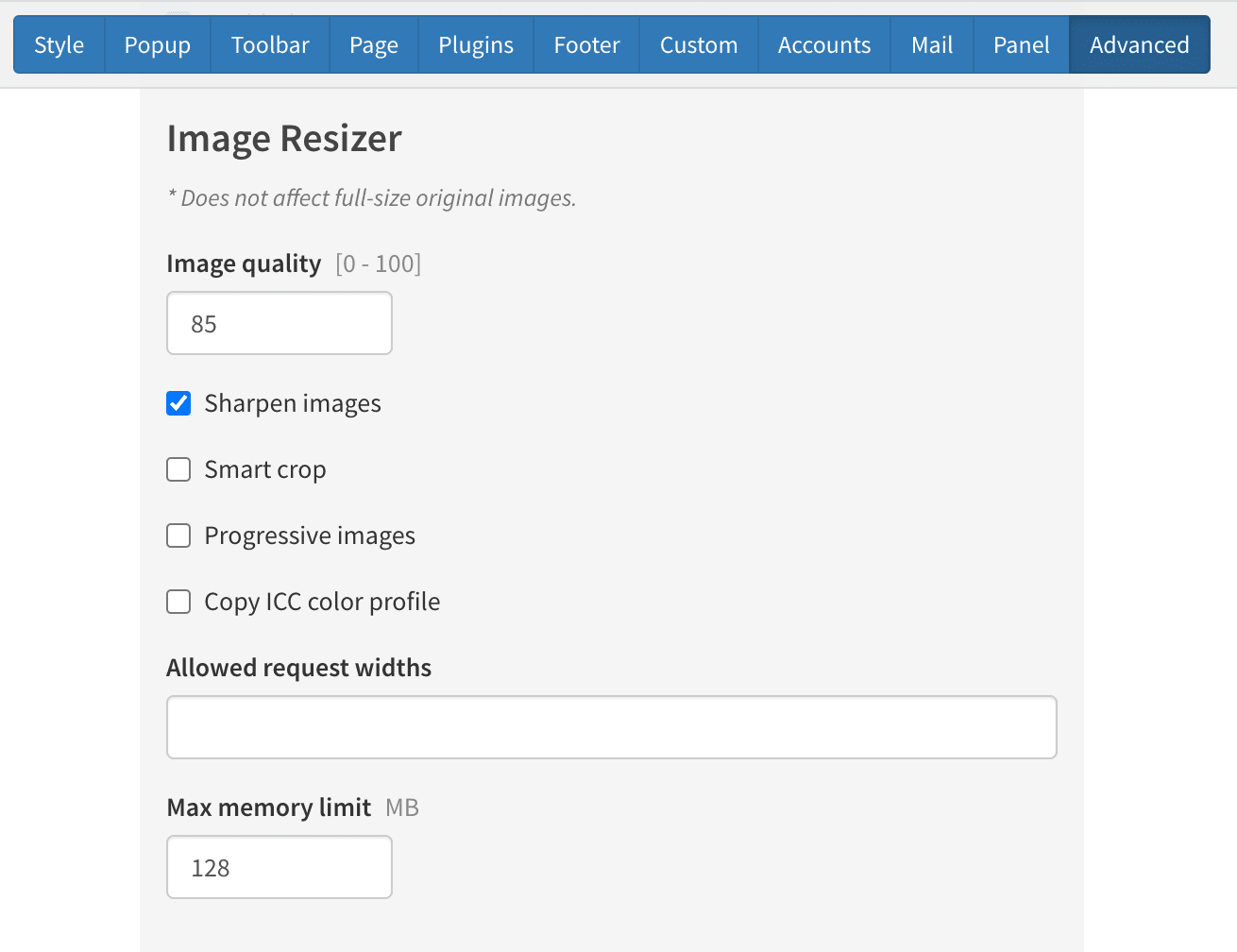Click the Image Resizer section heading

pyautogui.click(x=284, y=139)
